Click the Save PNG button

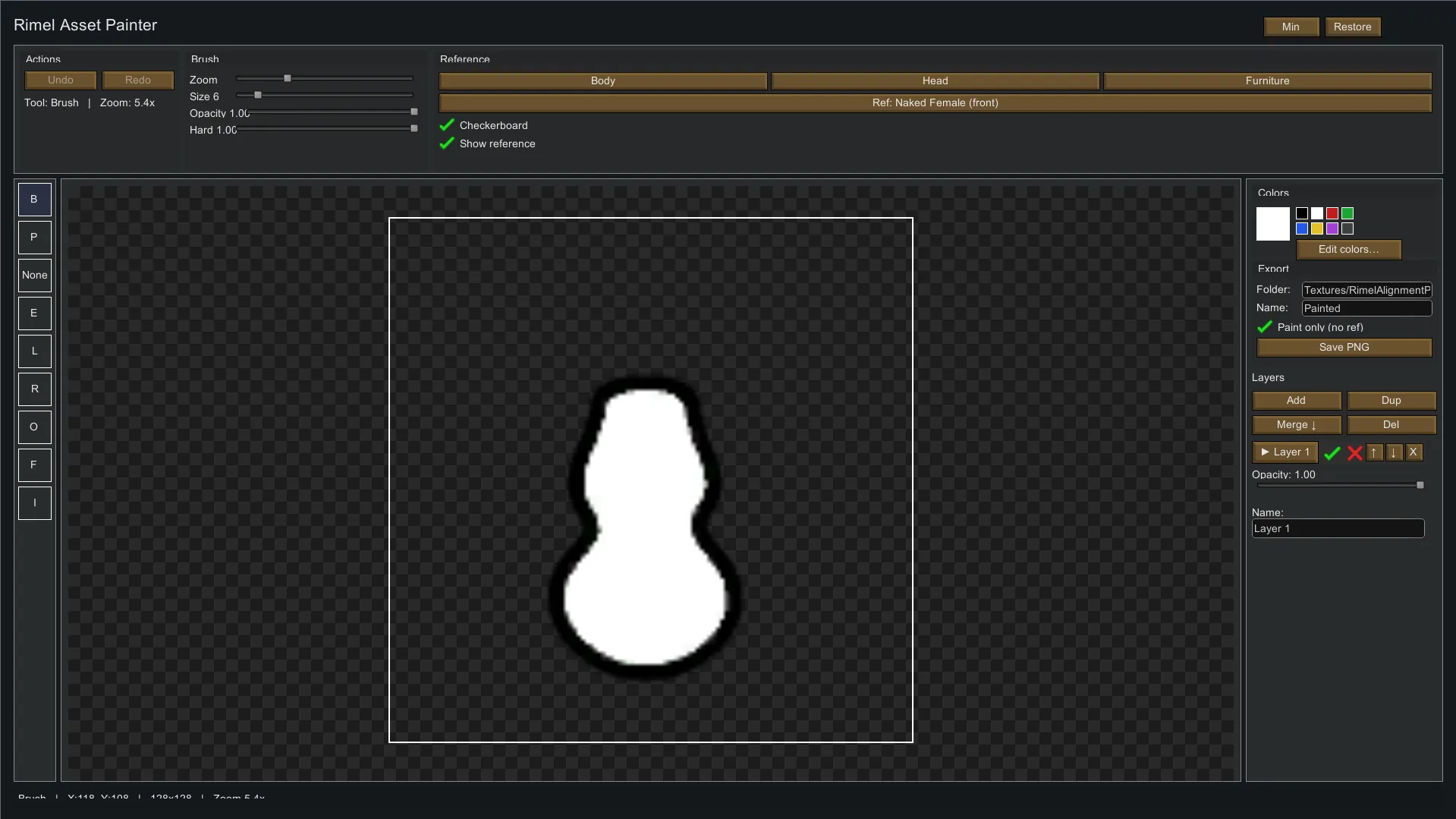coord(1344,348)
